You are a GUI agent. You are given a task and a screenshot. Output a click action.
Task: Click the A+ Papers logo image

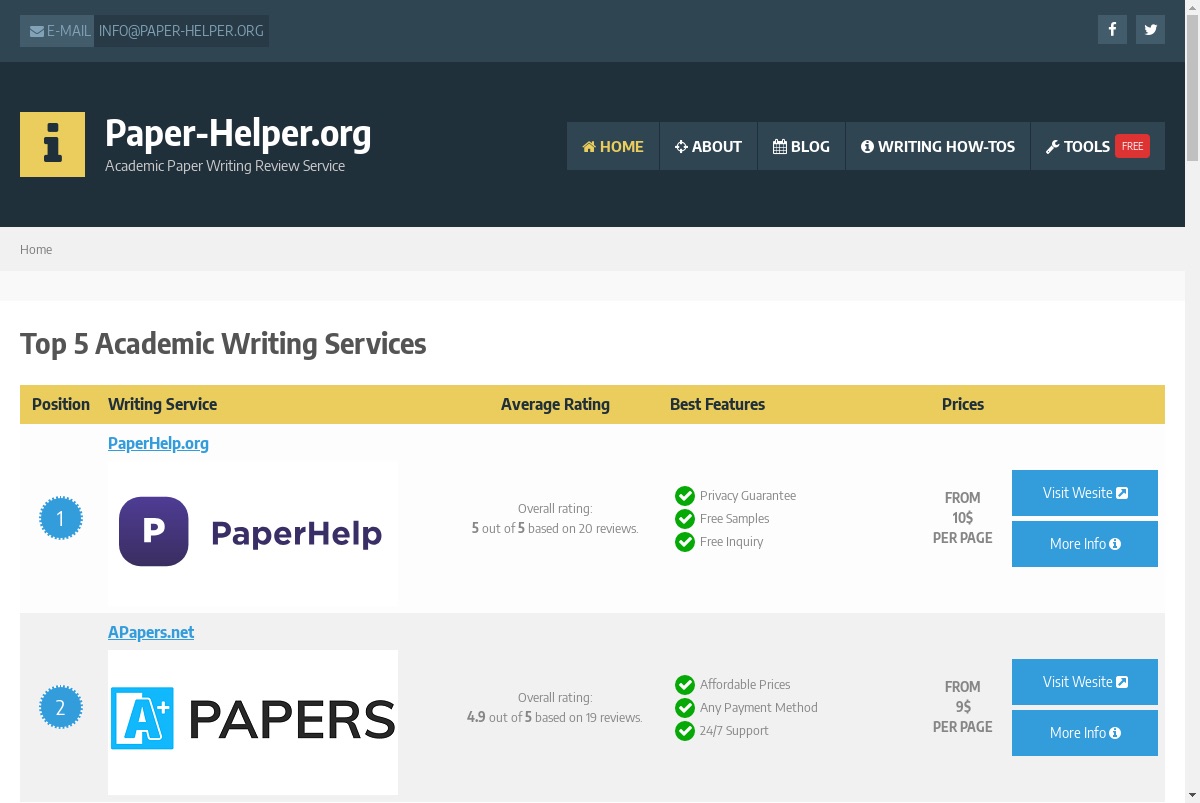[253, 721]
